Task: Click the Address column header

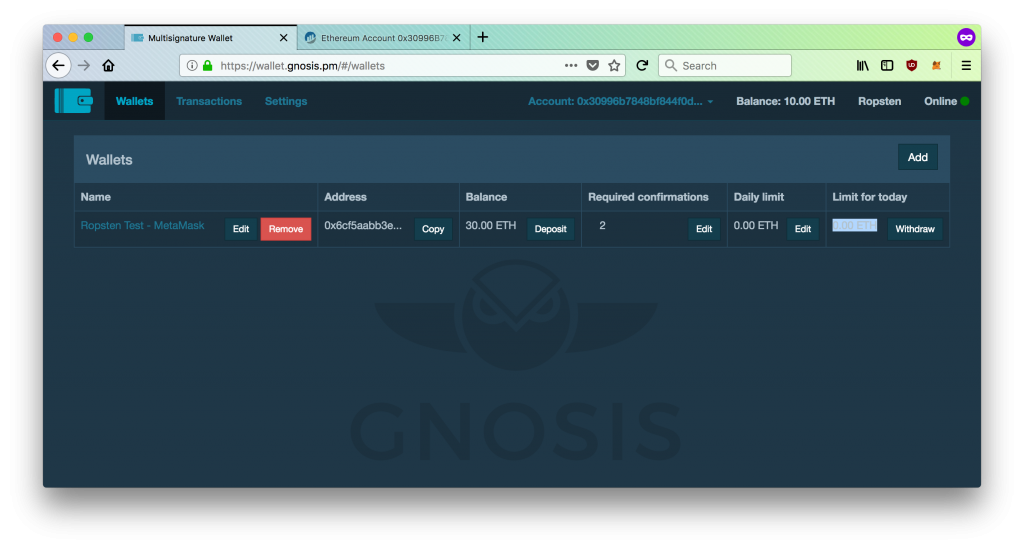Action: [345, 197]
